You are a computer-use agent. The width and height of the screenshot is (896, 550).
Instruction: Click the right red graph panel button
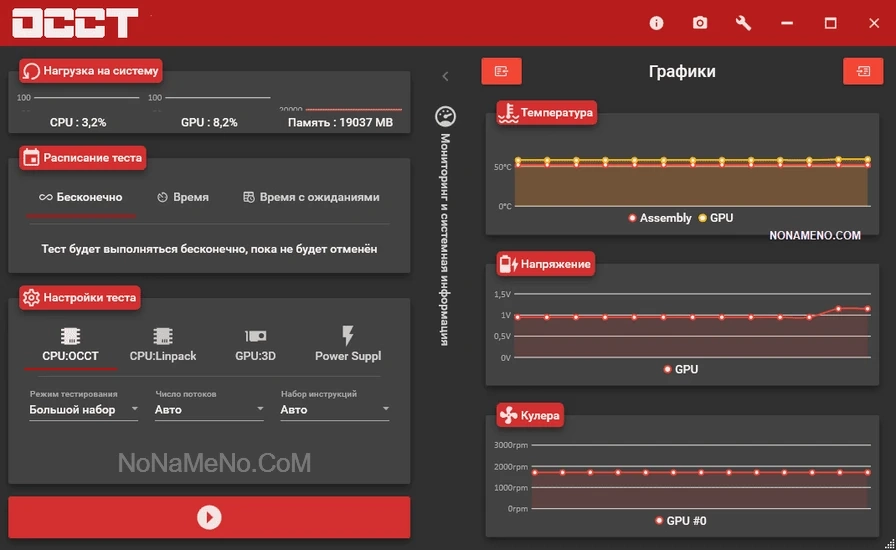(862, 71)
